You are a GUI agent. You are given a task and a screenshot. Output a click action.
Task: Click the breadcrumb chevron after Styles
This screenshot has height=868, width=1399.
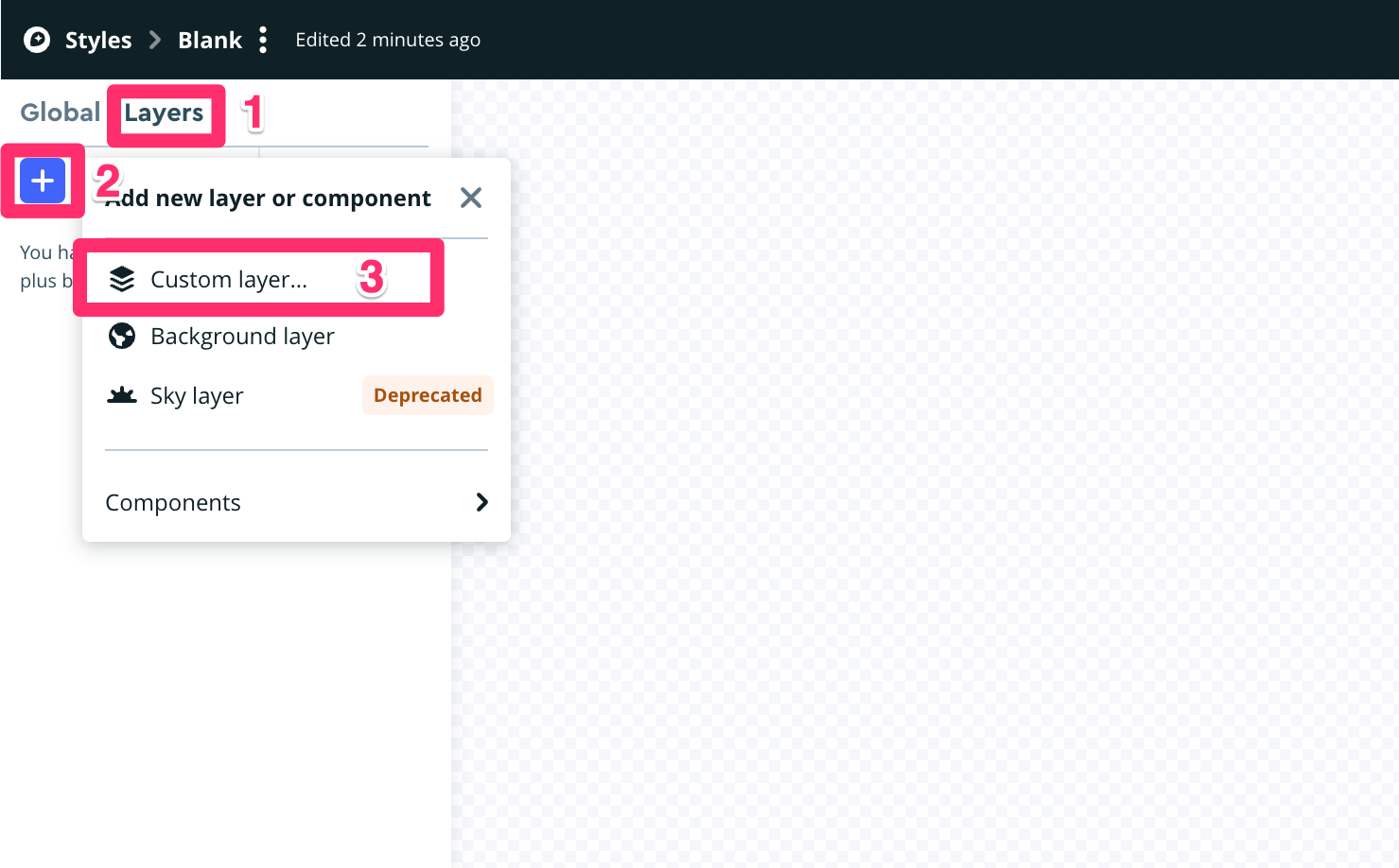click(155, 40)
